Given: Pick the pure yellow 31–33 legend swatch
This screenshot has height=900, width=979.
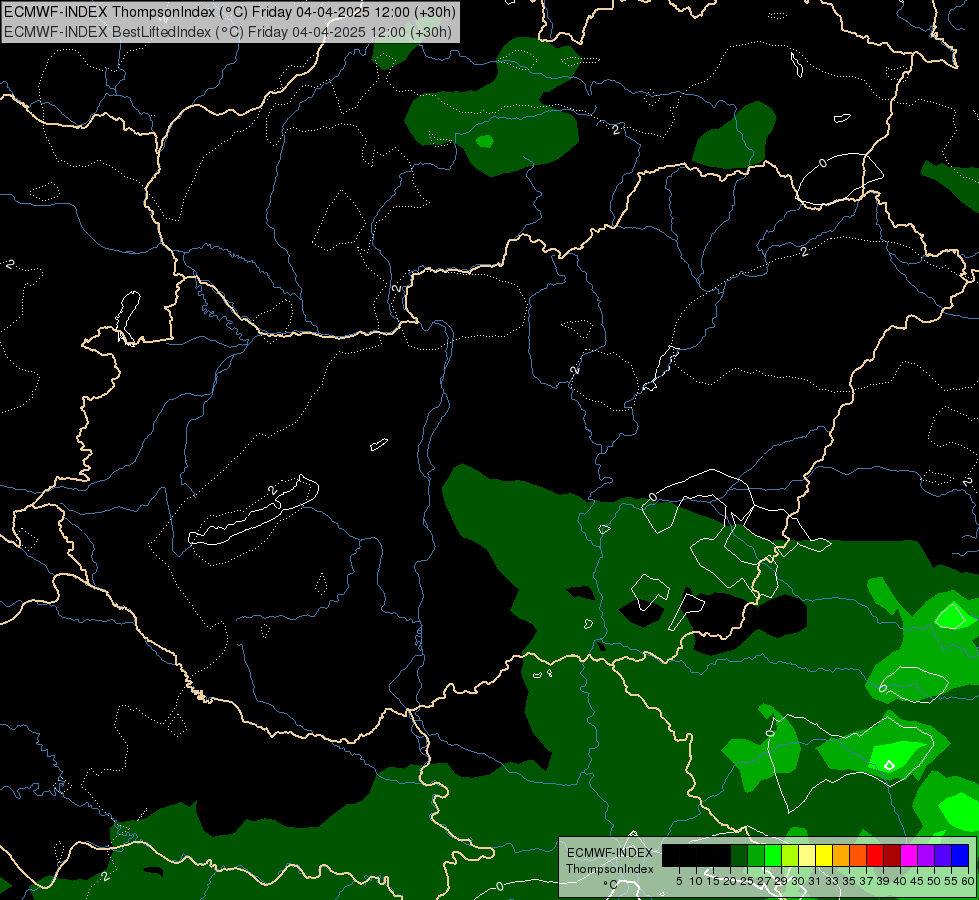Looking at the screenshot, I should pyautogui.click(x=824, y=855).
